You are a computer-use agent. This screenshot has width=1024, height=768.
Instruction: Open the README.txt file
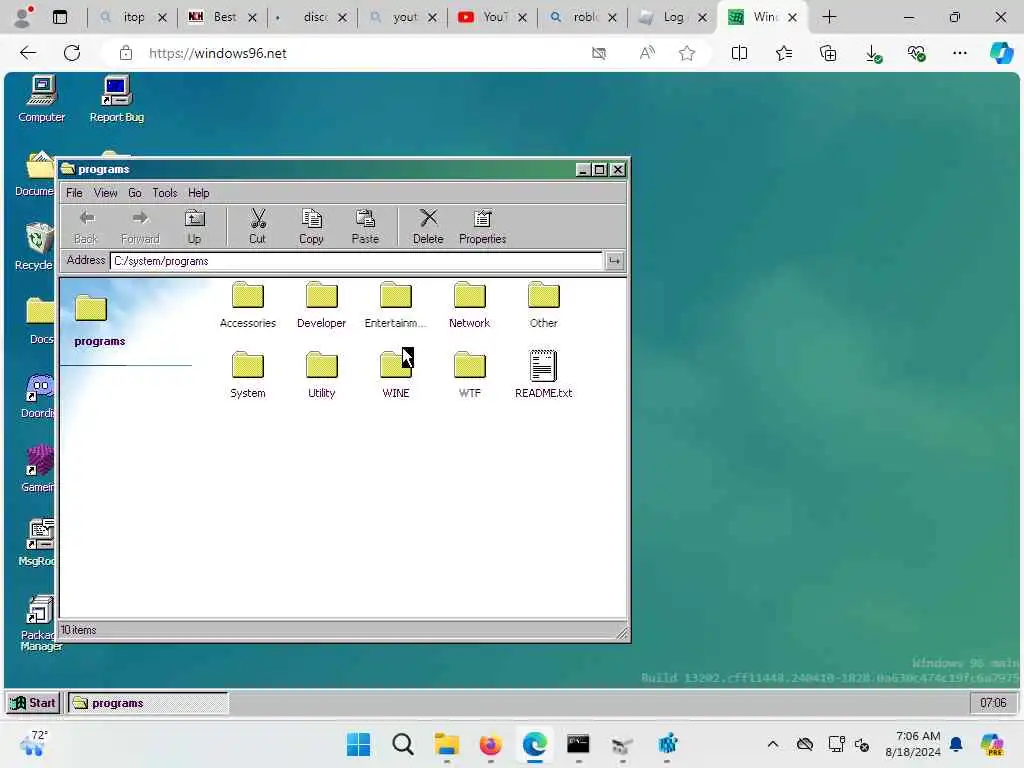pyautogui.click(x=543, y=374)
